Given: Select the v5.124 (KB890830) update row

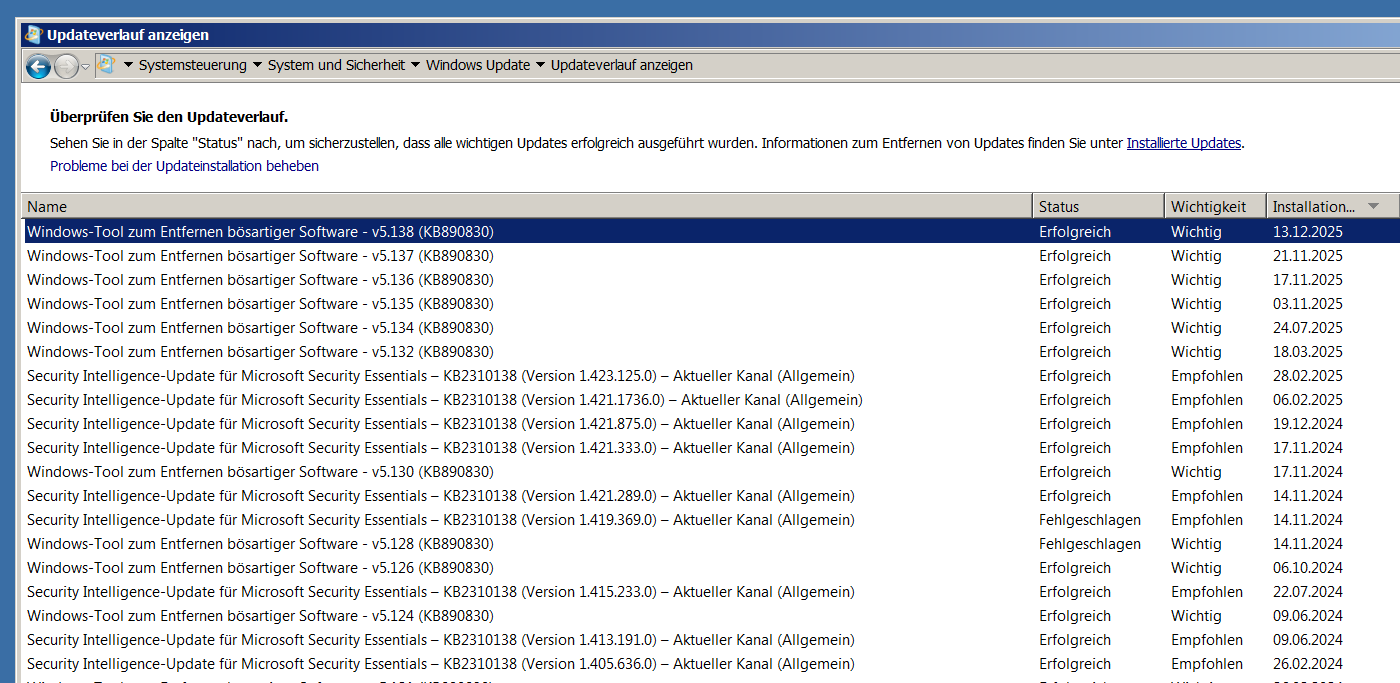Looking at the screenshot, I should click(x=711, y=616).
